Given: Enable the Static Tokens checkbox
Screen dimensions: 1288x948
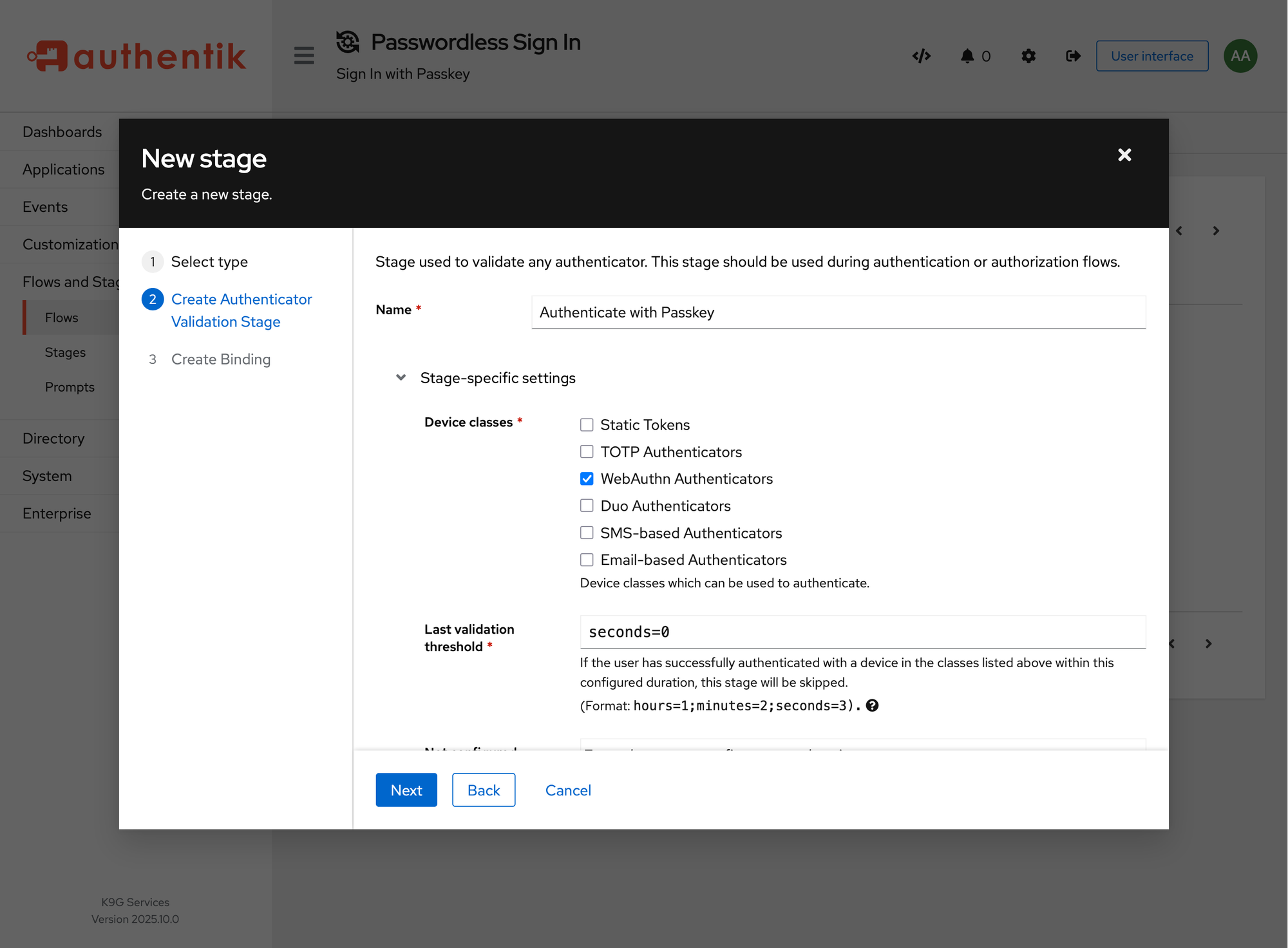Looking at the screenshot, I should pyautogui.click(x=587, y=425).
